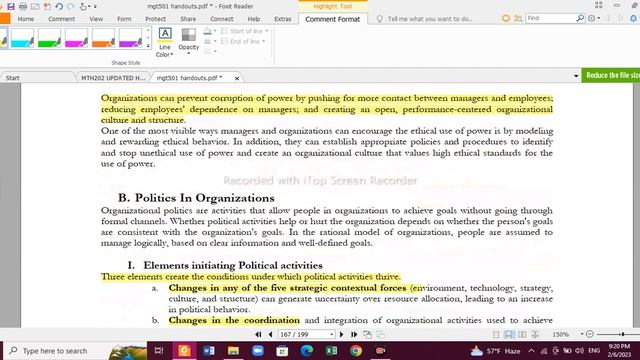640x360 pixels.
Task: Click the Find magnifier search icon
Action: coord(580,18)
